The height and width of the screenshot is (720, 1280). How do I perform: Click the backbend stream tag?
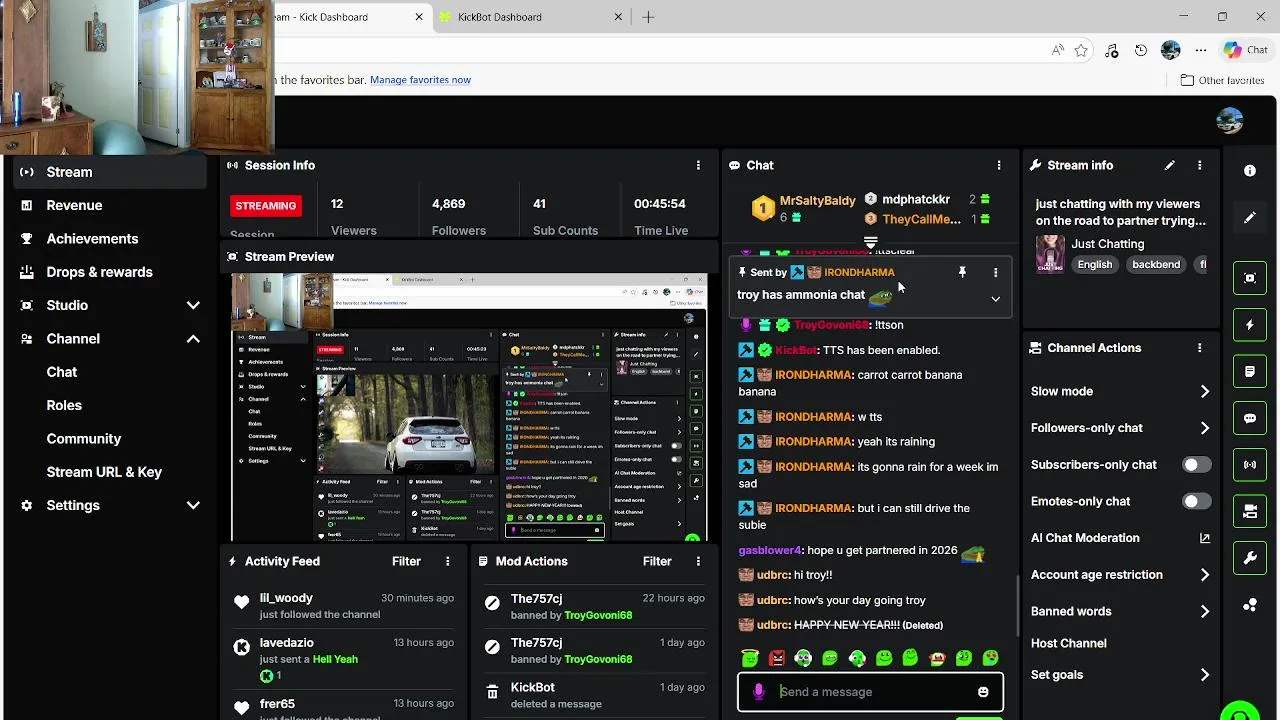[x=1156, y=264]
